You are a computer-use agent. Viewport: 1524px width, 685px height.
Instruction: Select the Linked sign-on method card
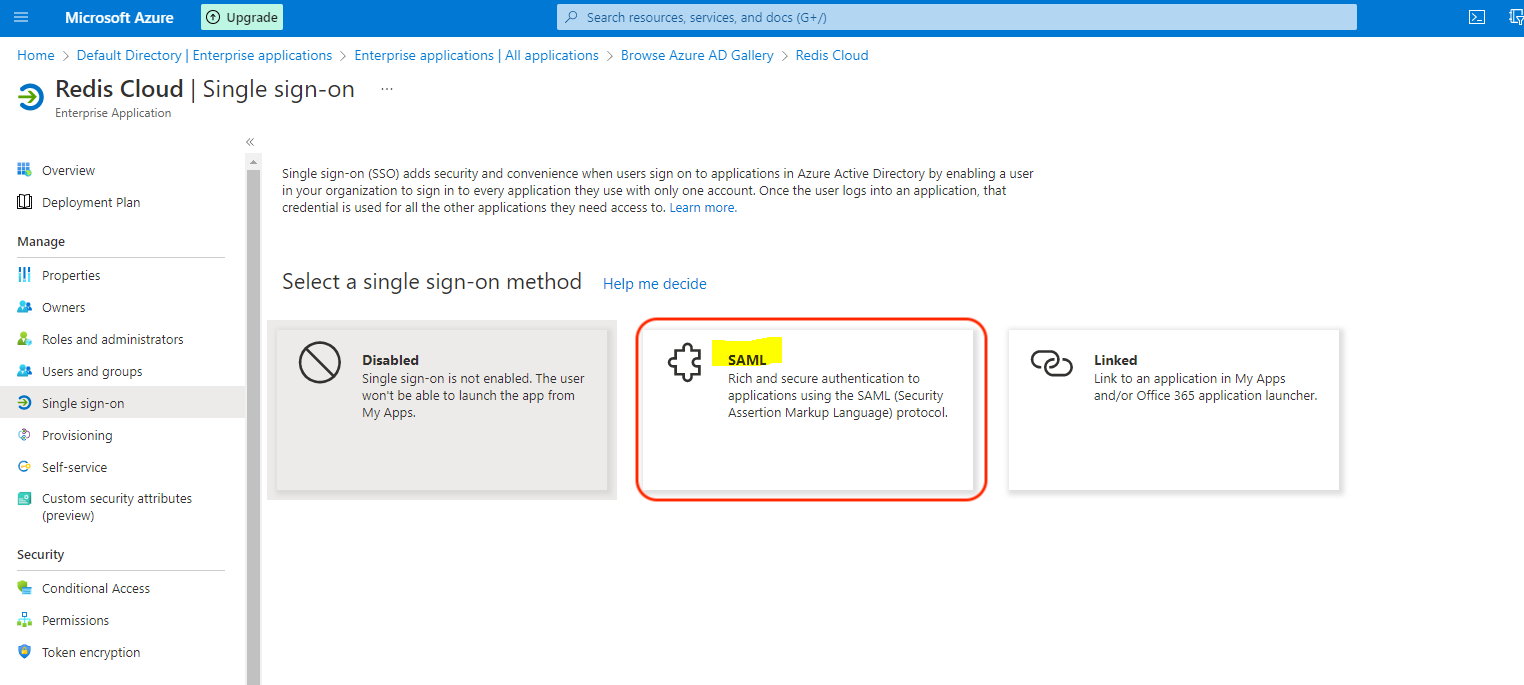[1173, 410]
